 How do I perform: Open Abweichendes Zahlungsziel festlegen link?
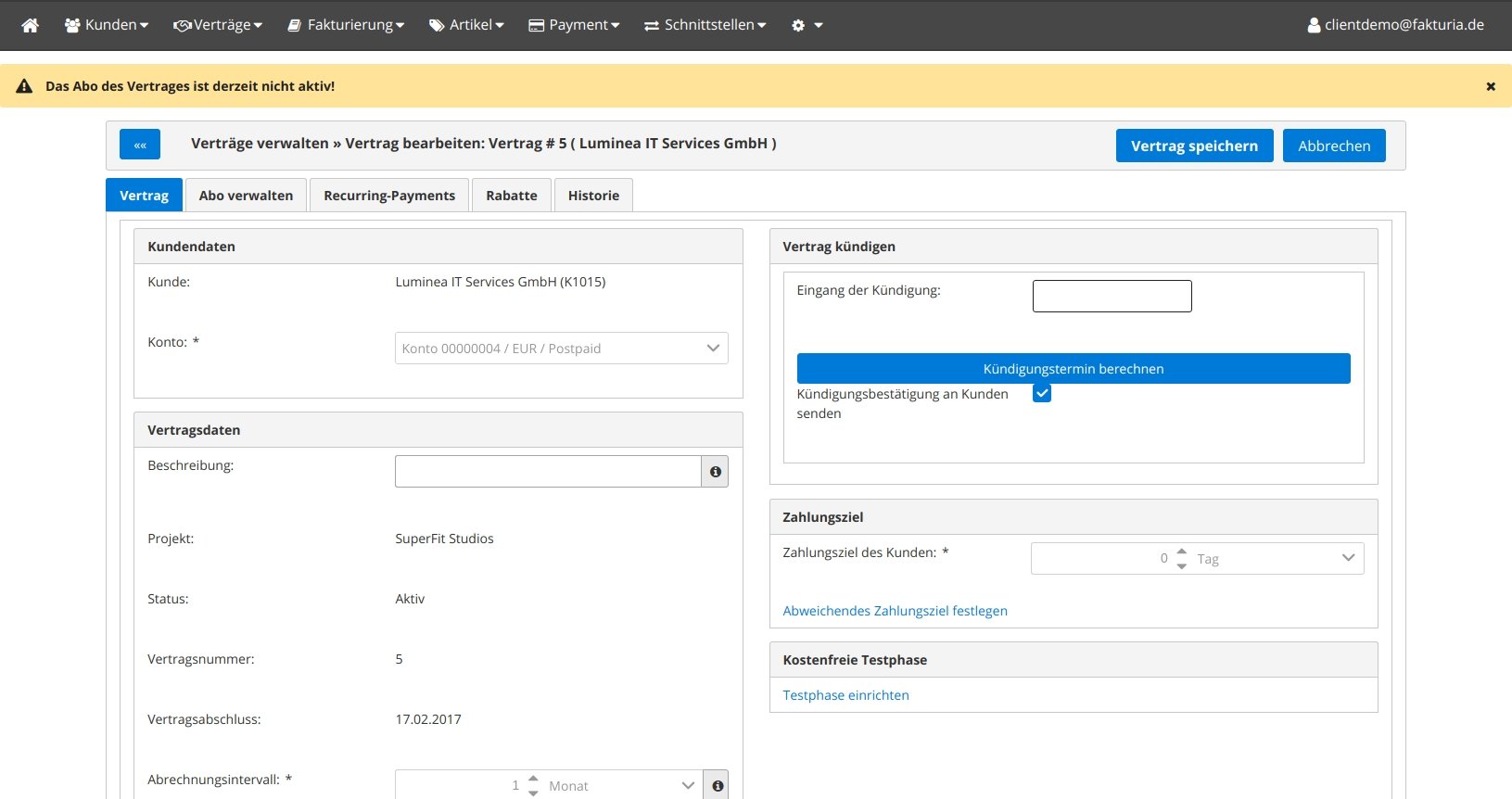pos(895,611)
